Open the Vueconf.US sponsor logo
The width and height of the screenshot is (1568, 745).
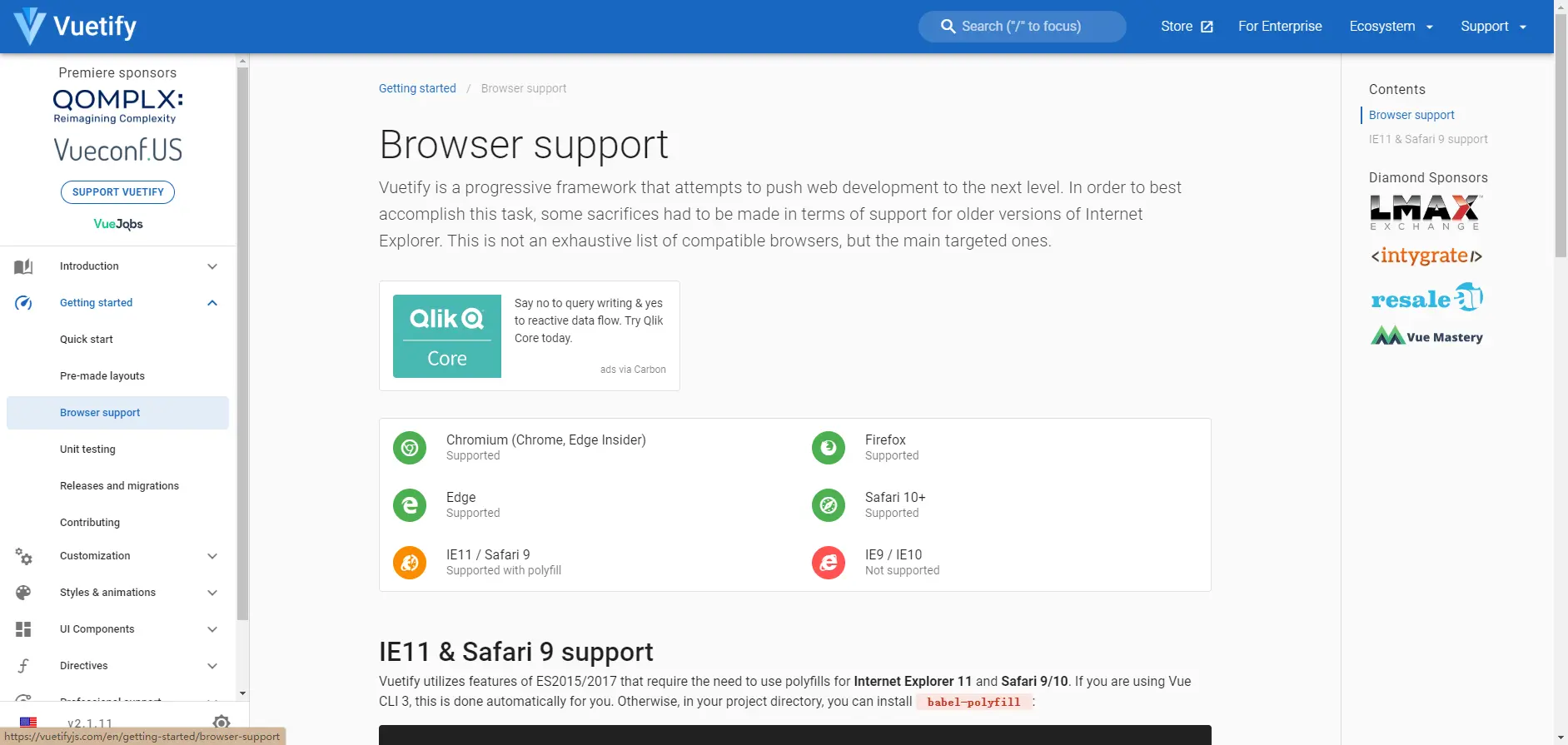point(118,150)
